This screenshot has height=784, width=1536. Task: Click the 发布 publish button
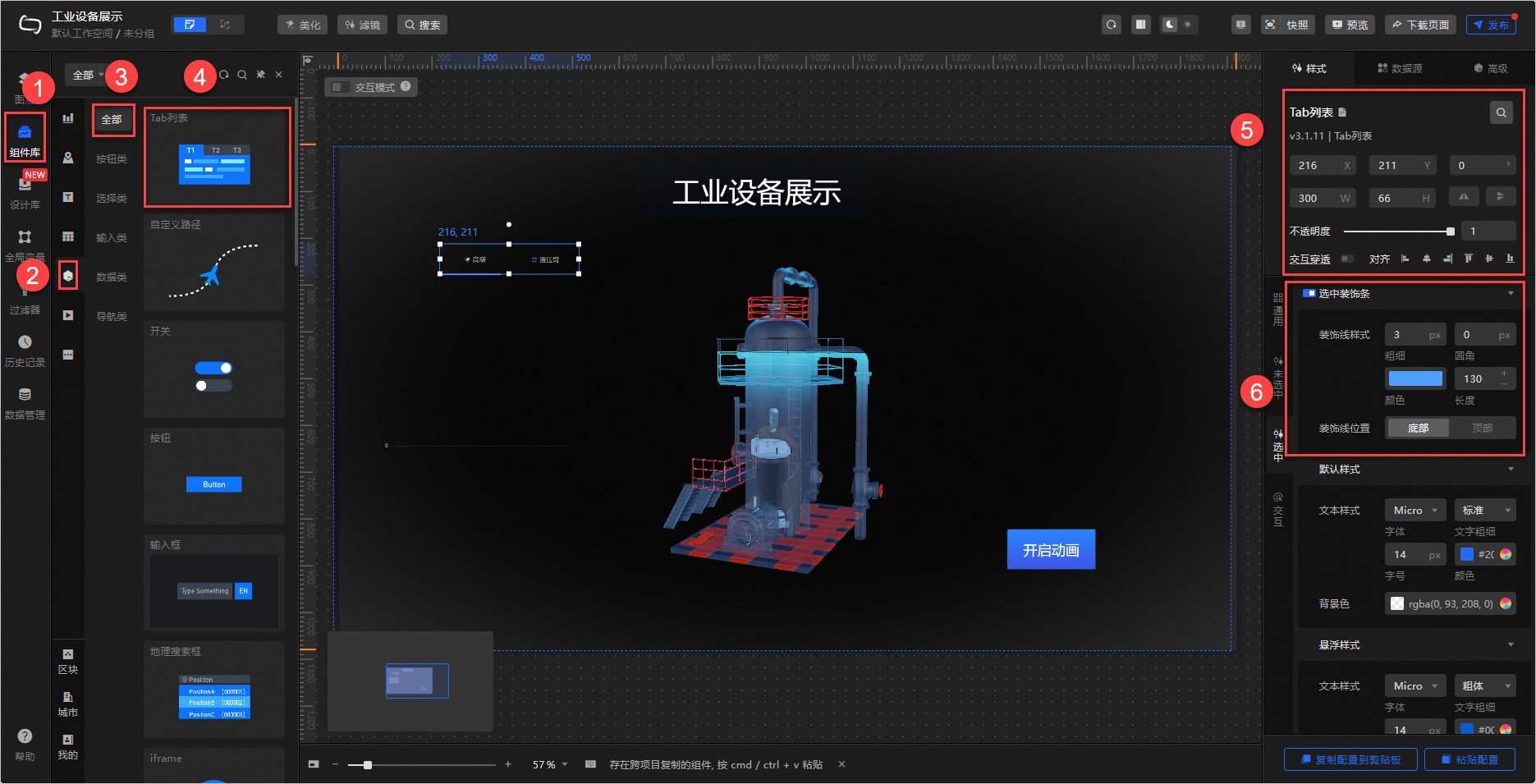1490,25
